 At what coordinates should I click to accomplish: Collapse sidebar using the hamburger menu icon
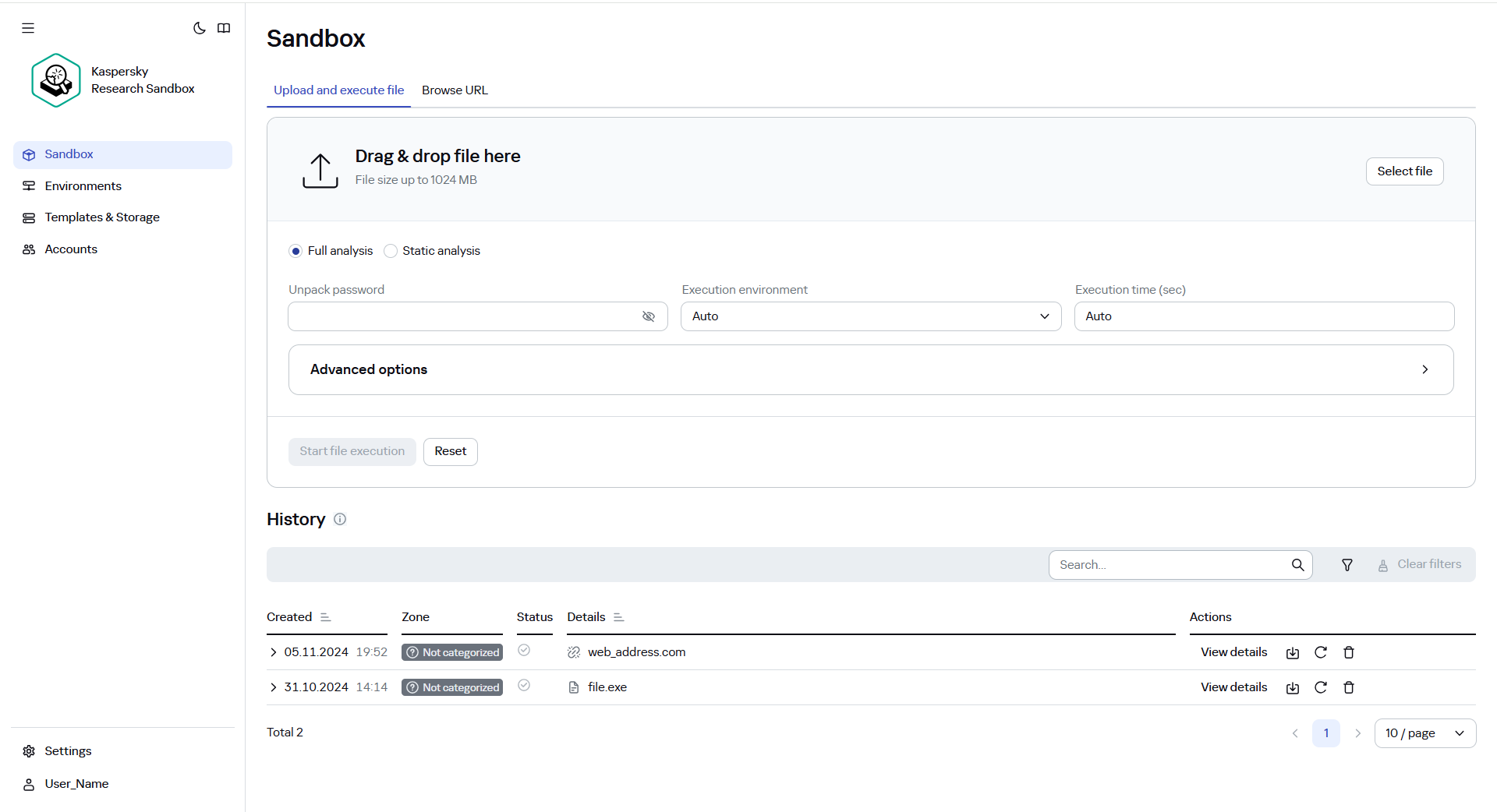pos(28,28)
